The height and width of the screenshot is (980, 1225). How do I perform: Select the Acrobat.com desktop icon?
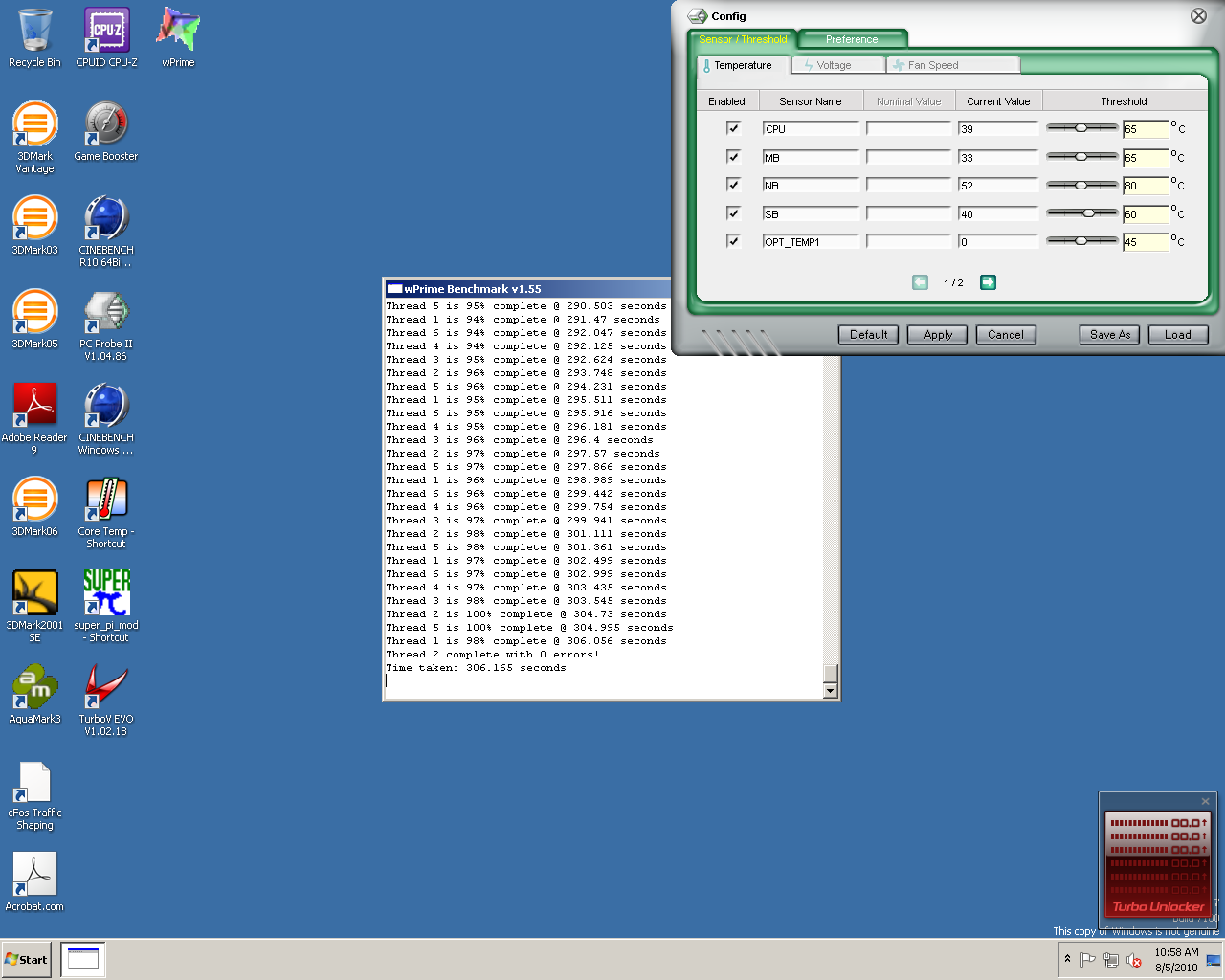tap(34, 882)
